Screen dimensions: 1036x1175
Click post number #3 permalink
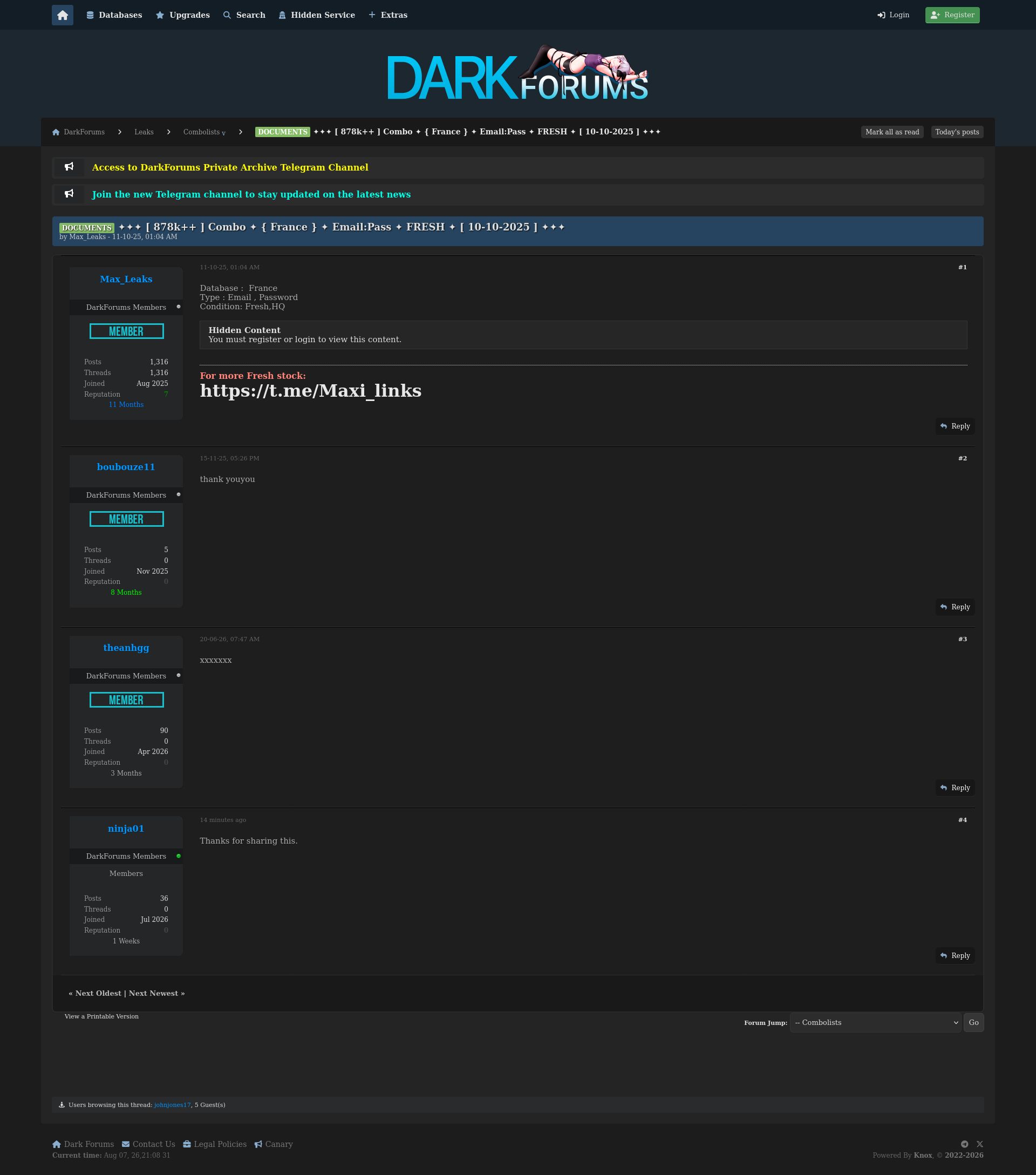(x=963, y=639)
